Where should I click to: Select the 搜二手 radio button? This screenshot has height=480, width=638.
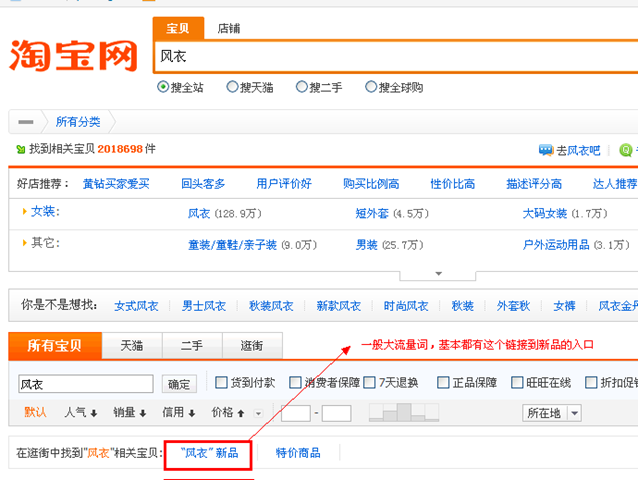pos(302,88)
